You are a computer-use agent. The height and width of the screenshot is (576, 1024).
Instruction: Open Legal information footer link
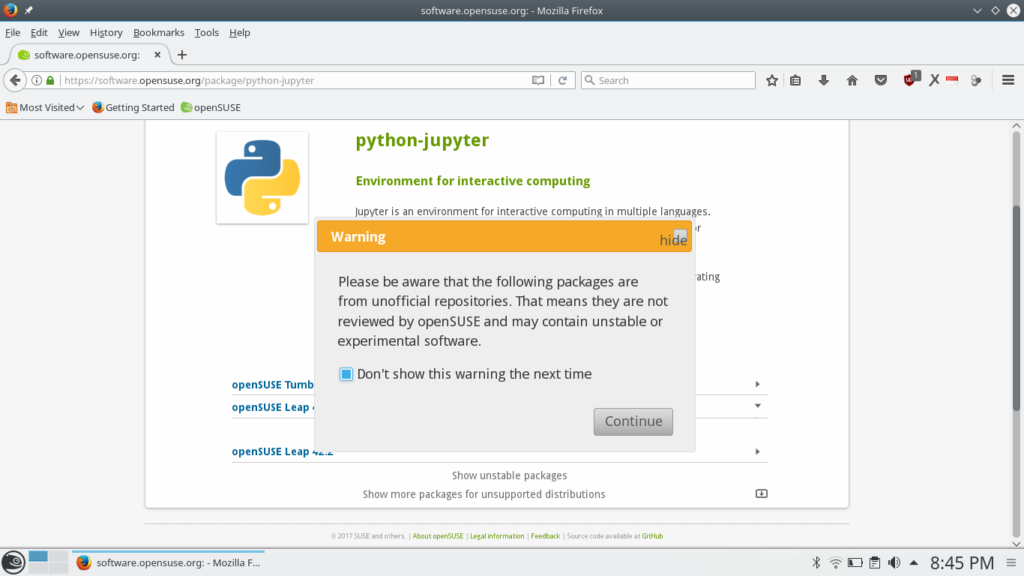click(497, 536)
